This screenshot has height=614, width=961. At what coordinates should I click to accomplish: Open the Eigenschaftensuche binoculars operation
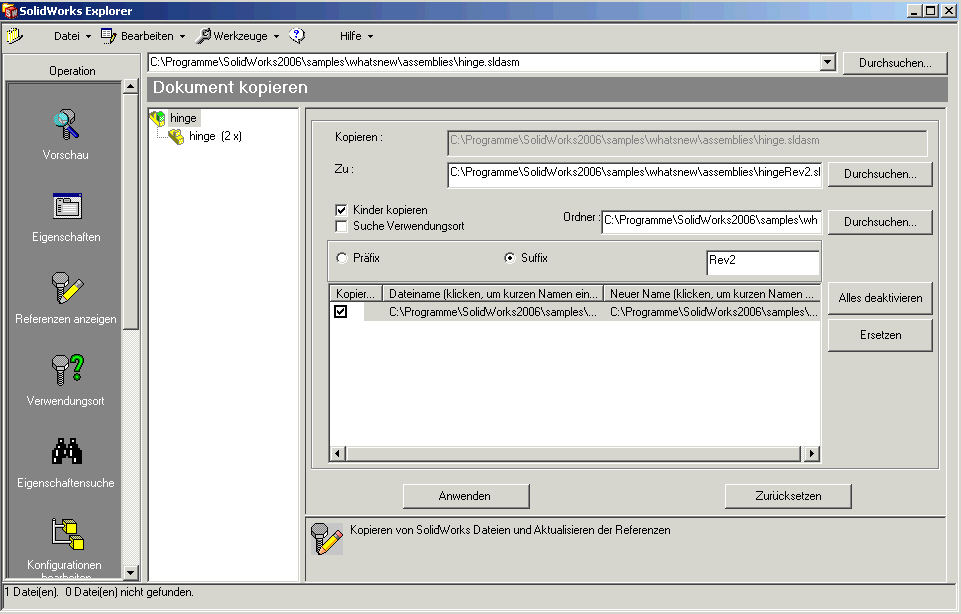click(x=66, y=463)
